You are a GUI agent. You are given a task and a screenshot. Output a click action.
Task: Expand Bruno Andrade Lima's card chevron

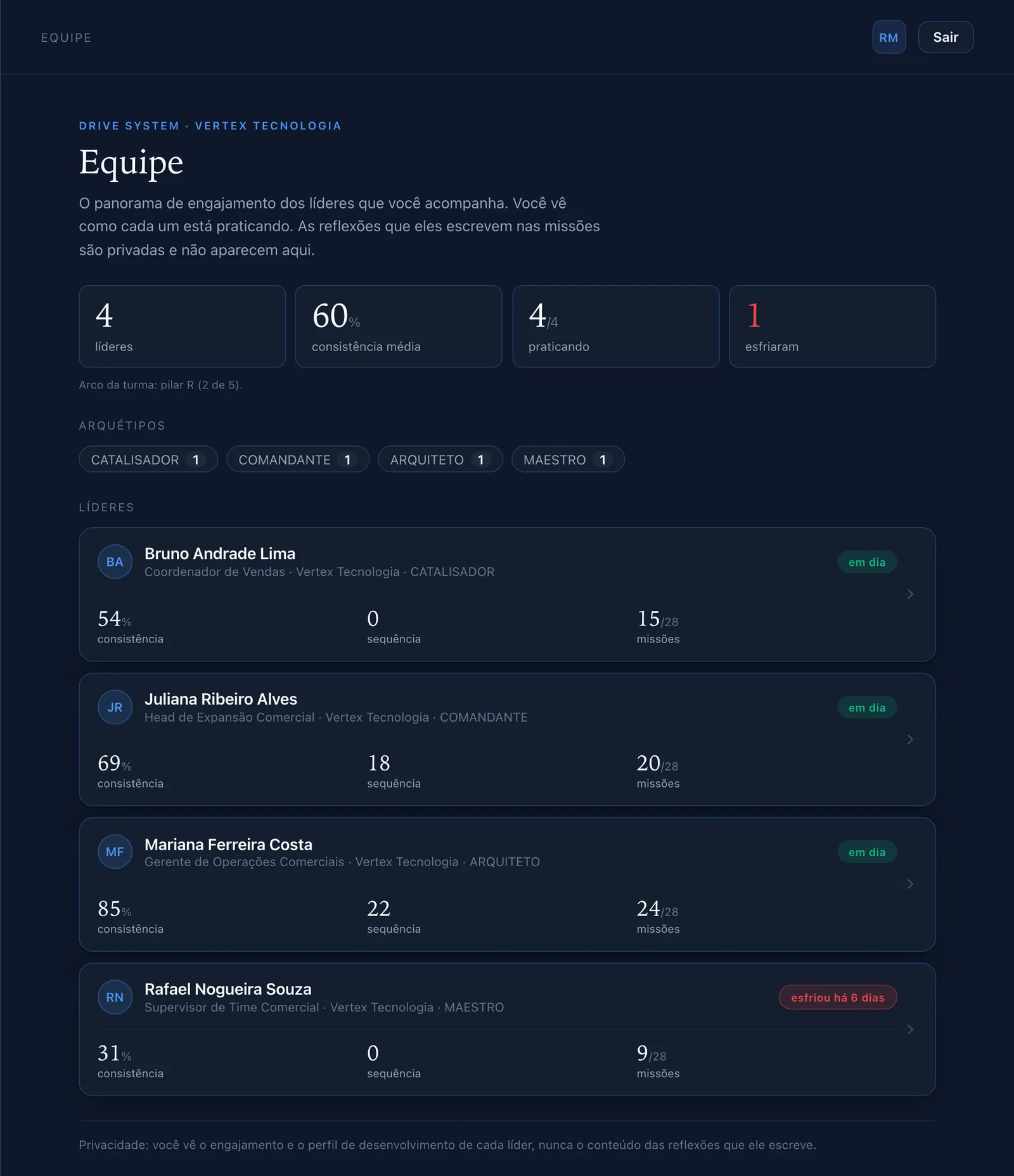(x=910, y=594)
